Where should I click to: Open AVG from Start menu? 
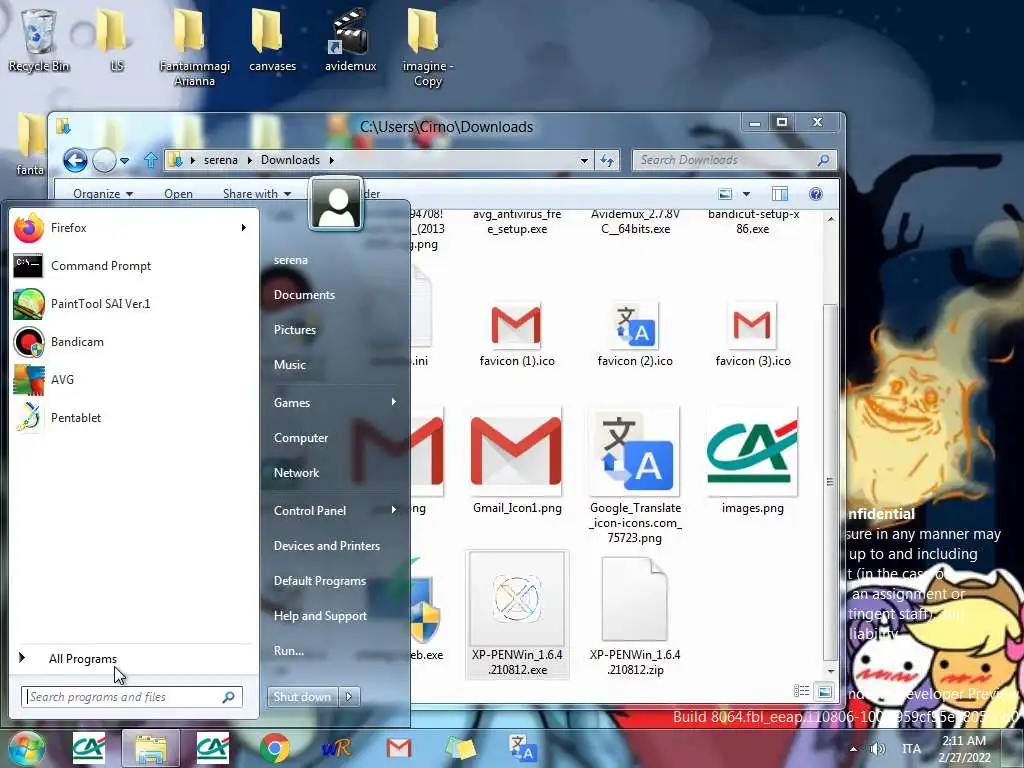[x=134, y=379]
